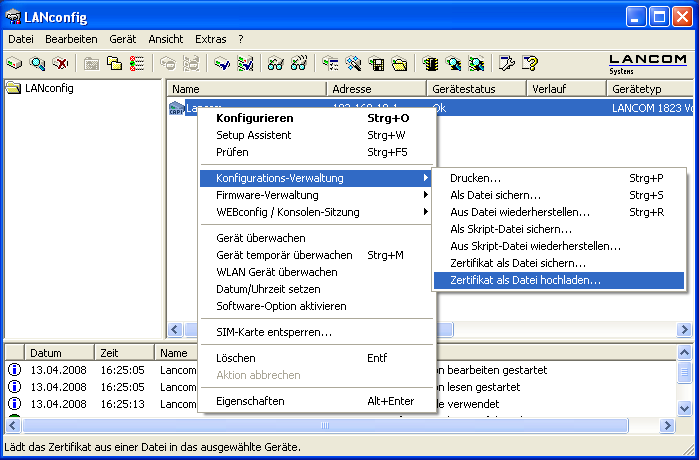Sort by the Verlauf column header
699x460 pixels.
(567, 89)
